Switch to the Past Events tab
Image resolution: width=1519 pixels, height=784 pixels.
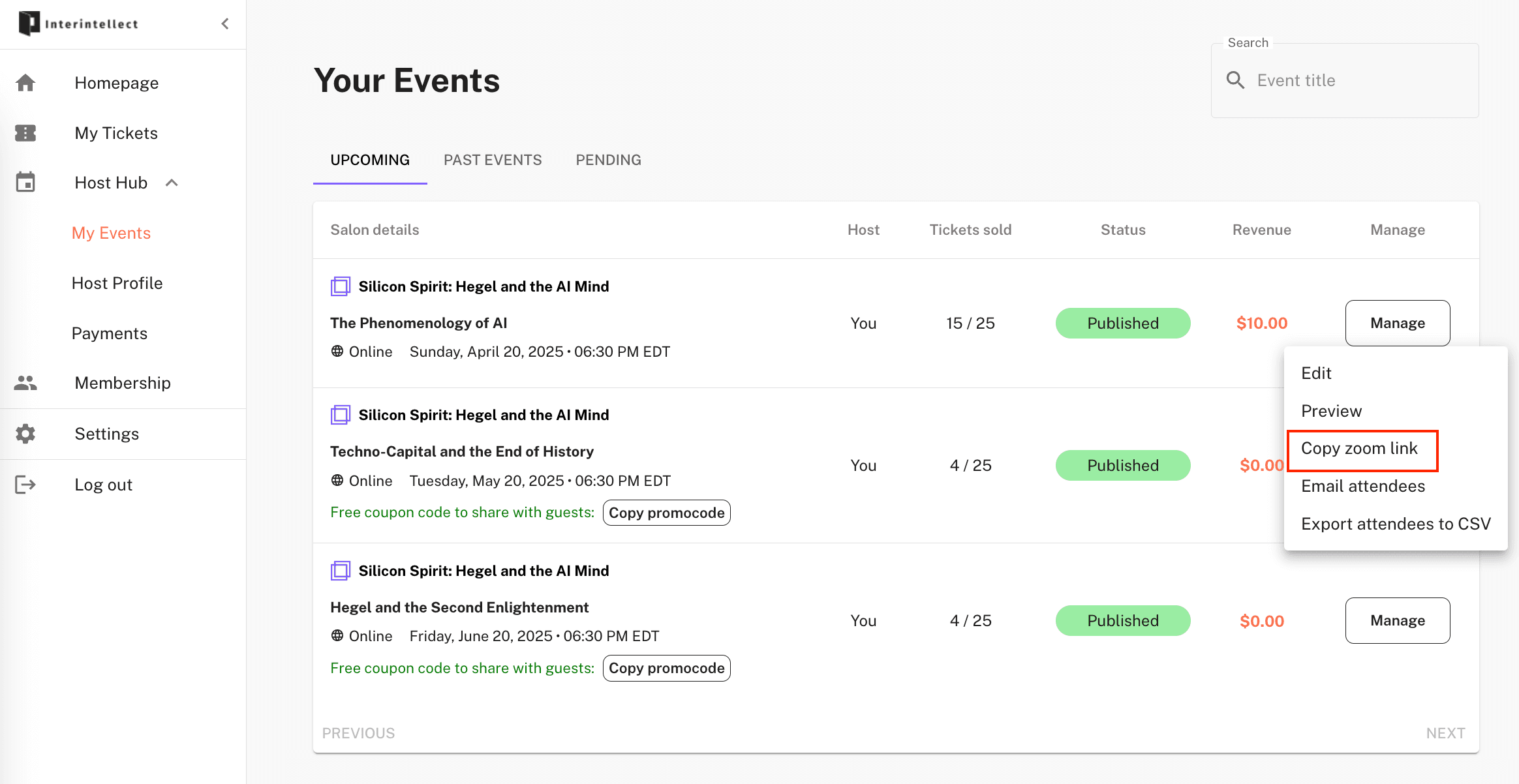point(493,160)
